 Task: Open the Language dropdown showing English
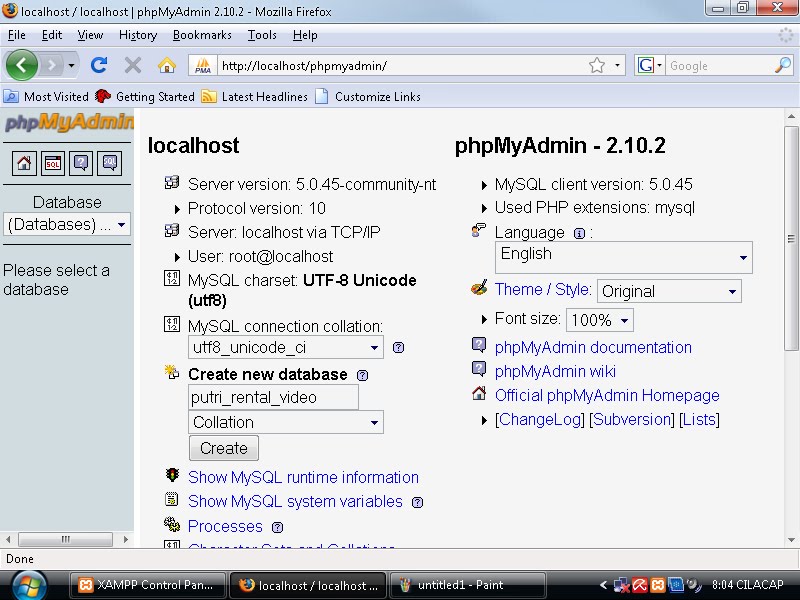[623, 257]
